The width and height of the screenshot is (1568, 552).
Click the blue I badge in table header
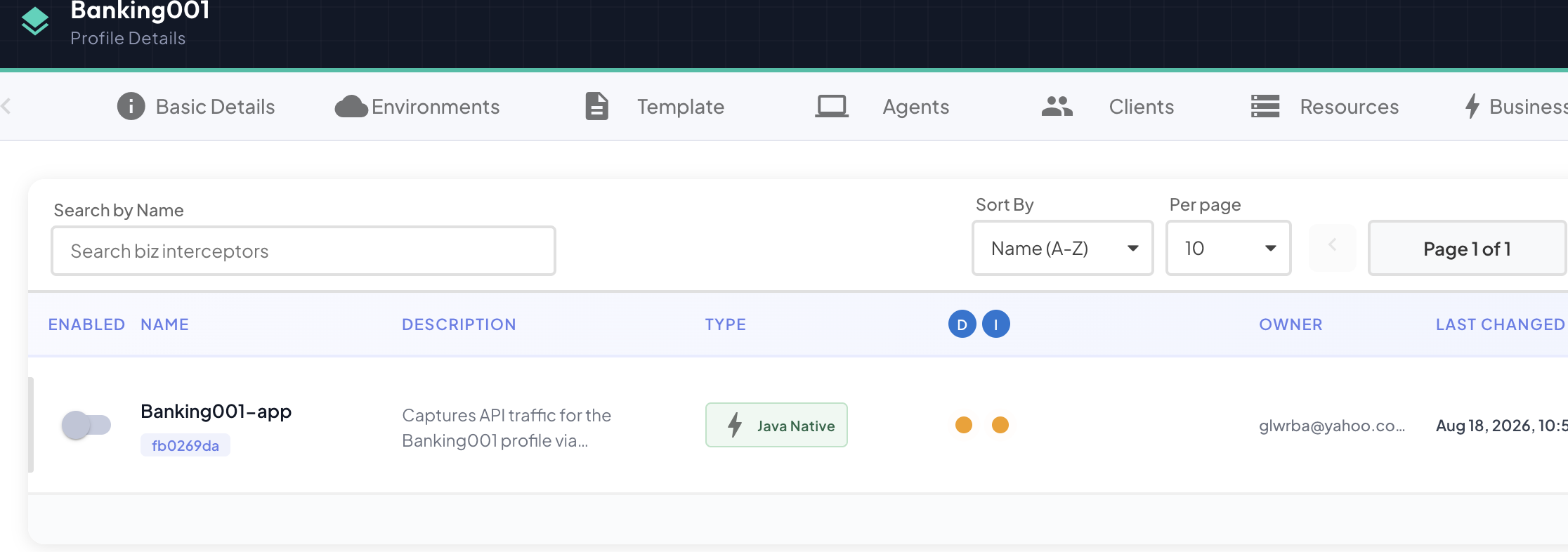coord(996,324)
